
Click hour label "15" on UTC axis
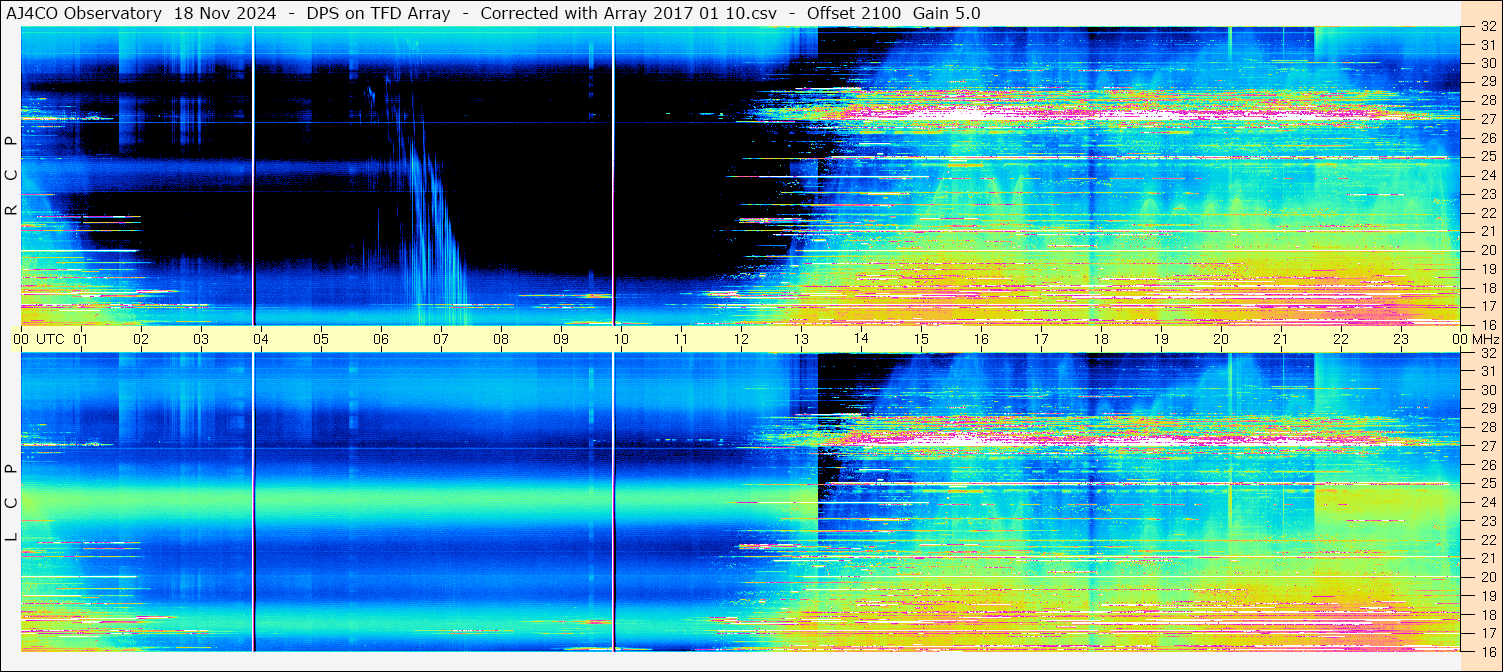click(x=921, y=340)
